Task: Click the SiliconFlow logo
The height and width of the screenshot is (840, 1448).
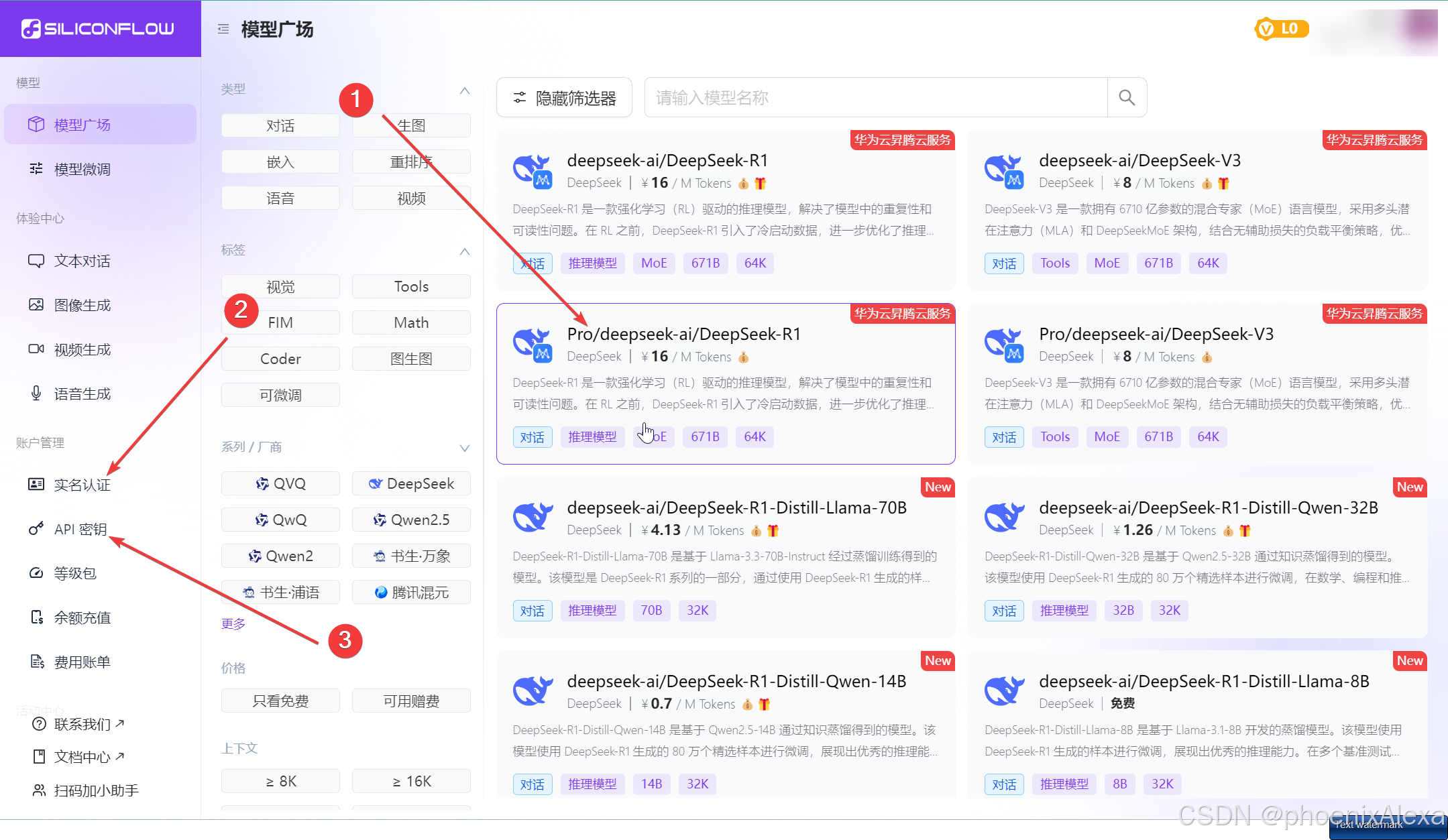Action: point(99,29)
